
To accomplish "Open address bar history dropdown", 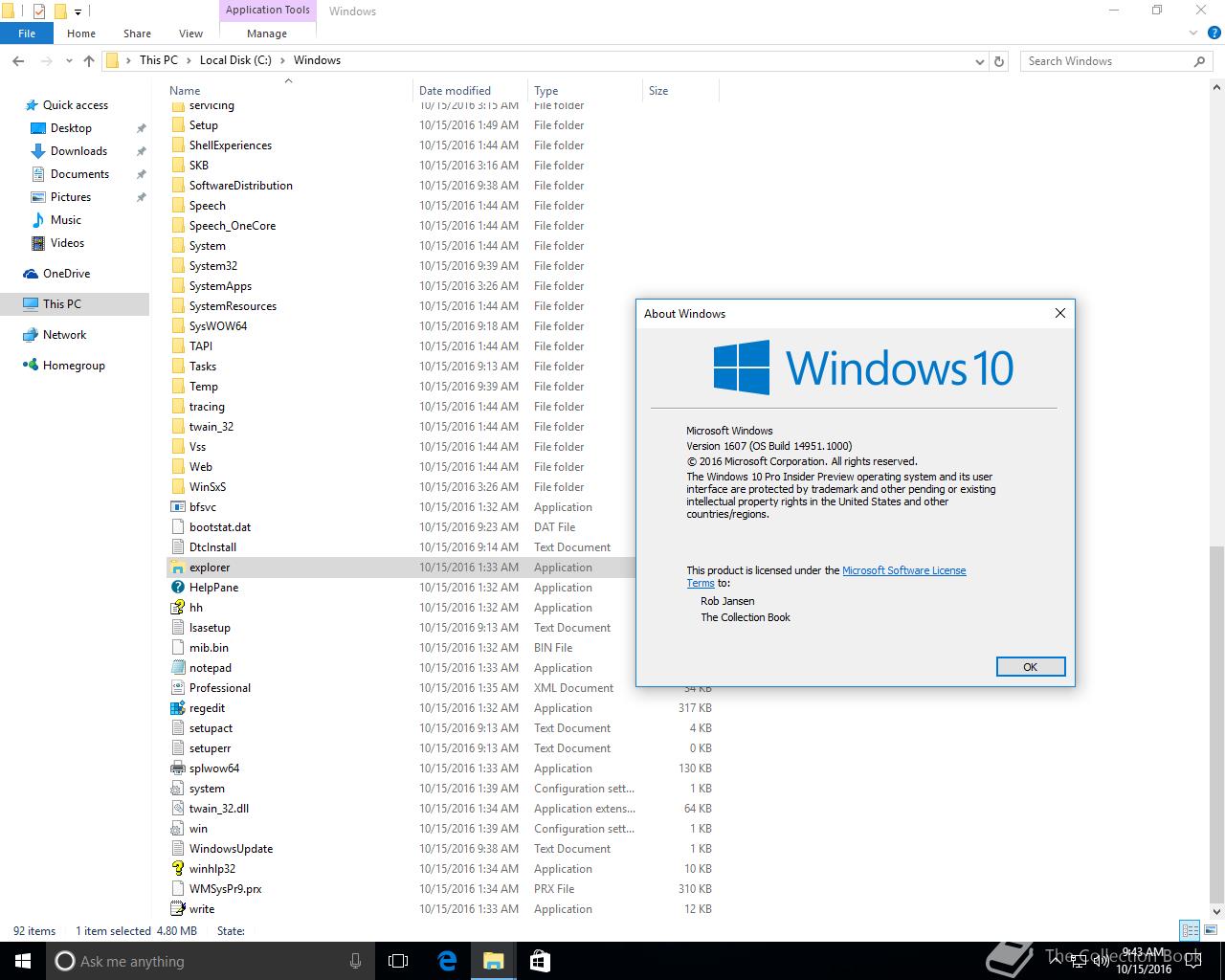I will 979,61.
